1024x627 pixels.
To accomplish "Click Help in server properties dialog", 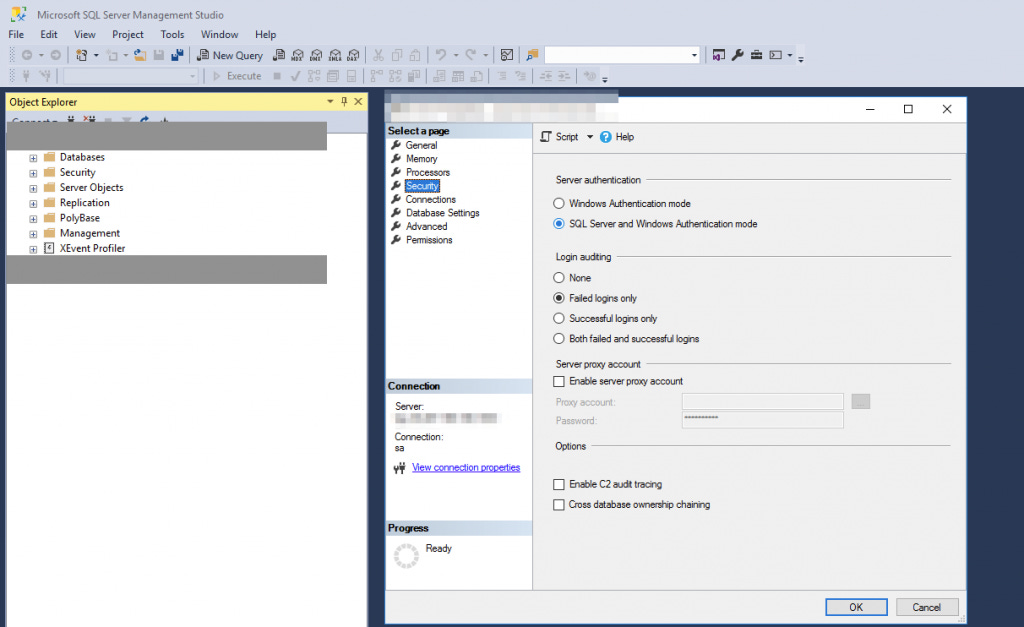I will 617,137.
